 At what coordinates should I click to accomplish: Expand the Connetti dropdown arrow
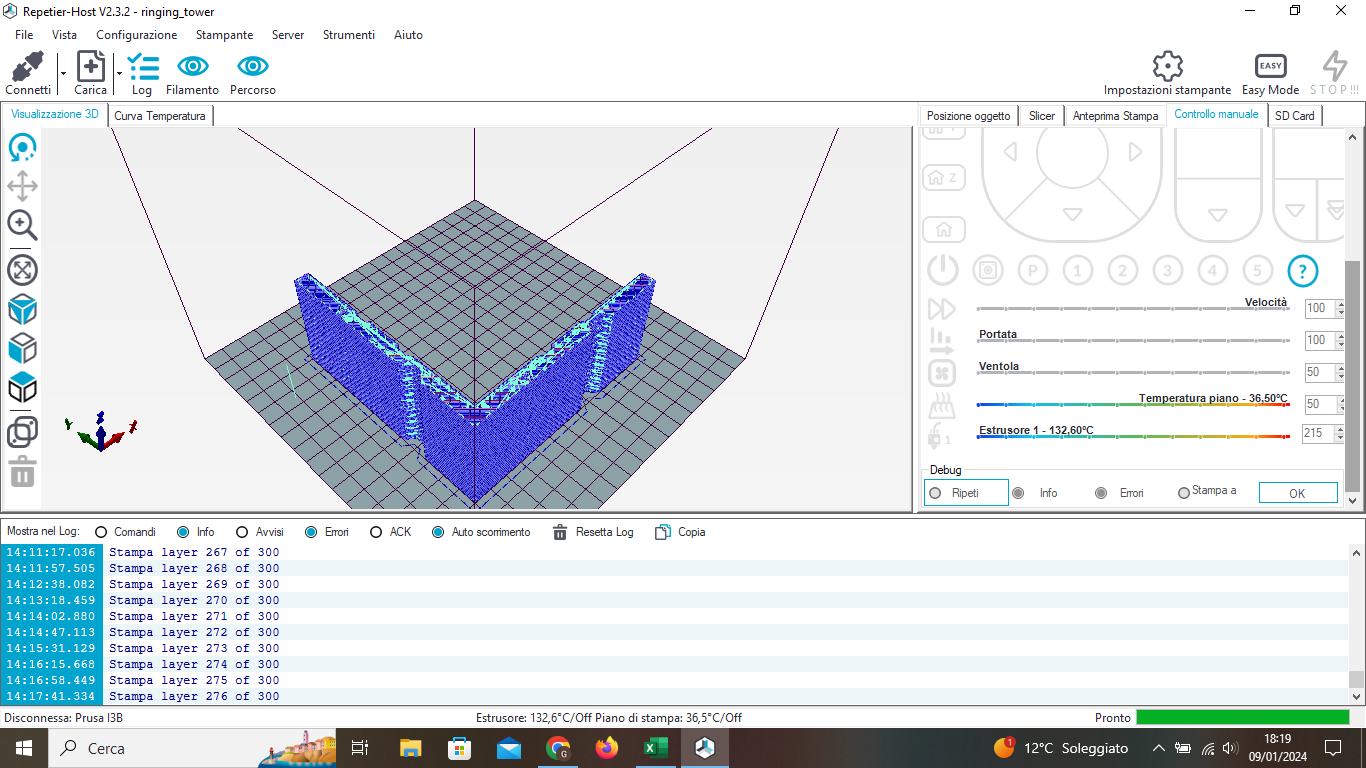pos(63,73)
